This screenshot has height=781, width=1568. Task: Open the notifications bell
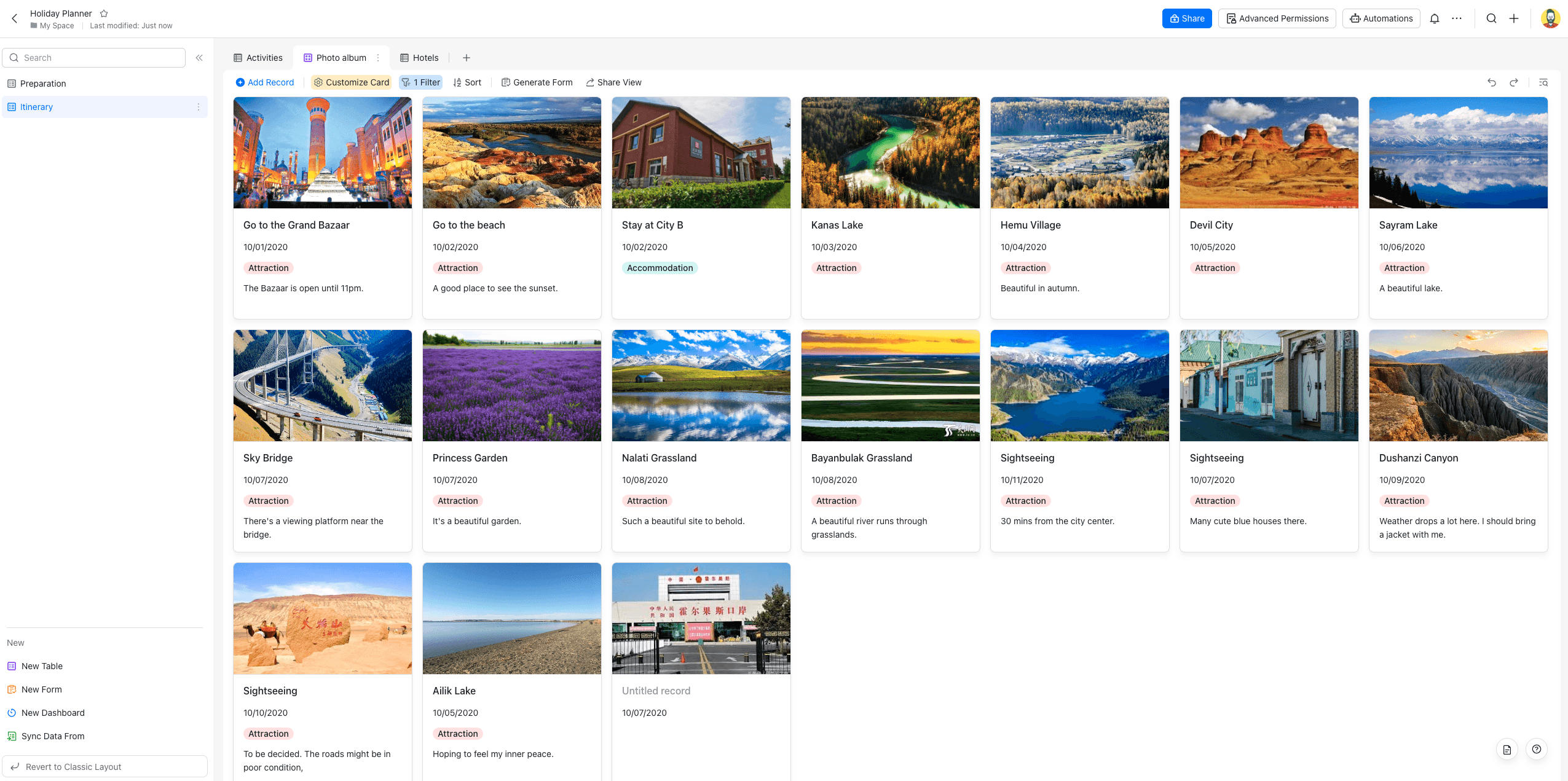(x=1434, y=18)
